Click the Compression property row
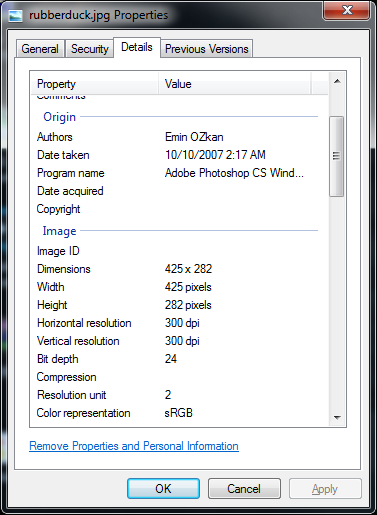Viewport: 377px width, 515px height. 177,377
